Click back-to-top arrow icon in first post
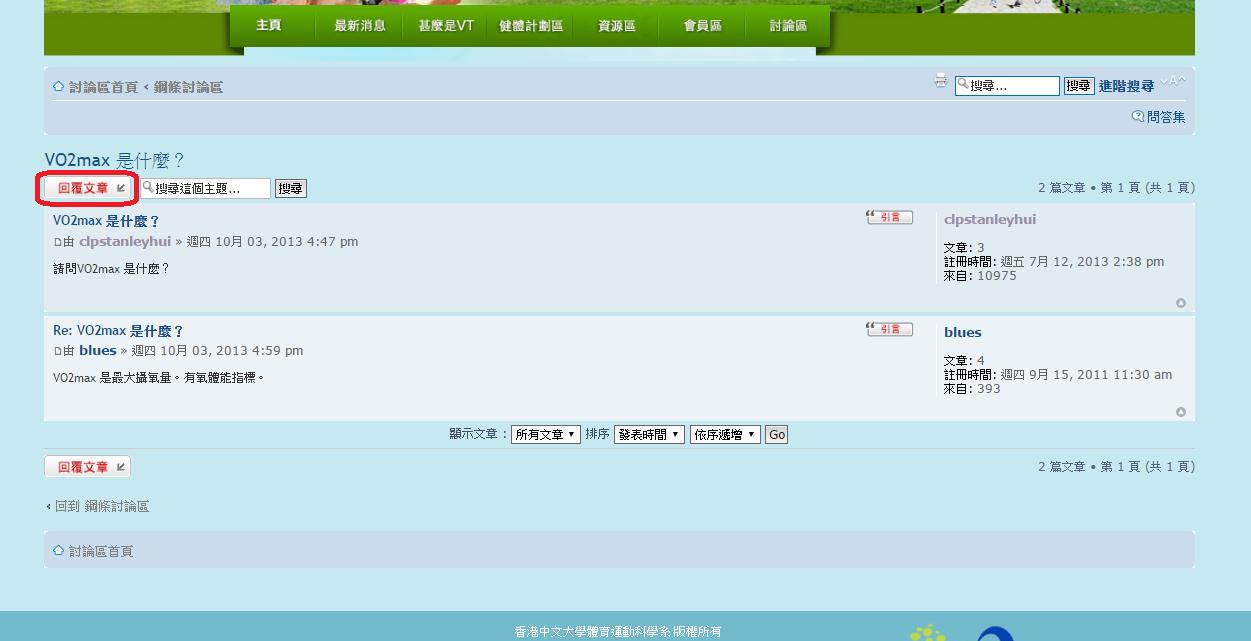This screenshot has height=641, width=1251. click(x=1180, y=303)
